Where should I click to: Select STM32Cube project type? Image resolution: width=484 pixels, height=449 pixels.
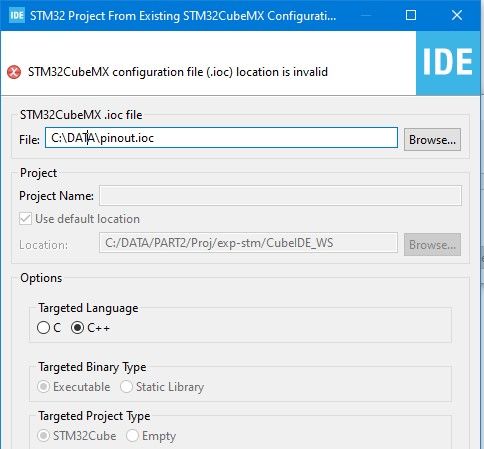(x=43, y=436)
